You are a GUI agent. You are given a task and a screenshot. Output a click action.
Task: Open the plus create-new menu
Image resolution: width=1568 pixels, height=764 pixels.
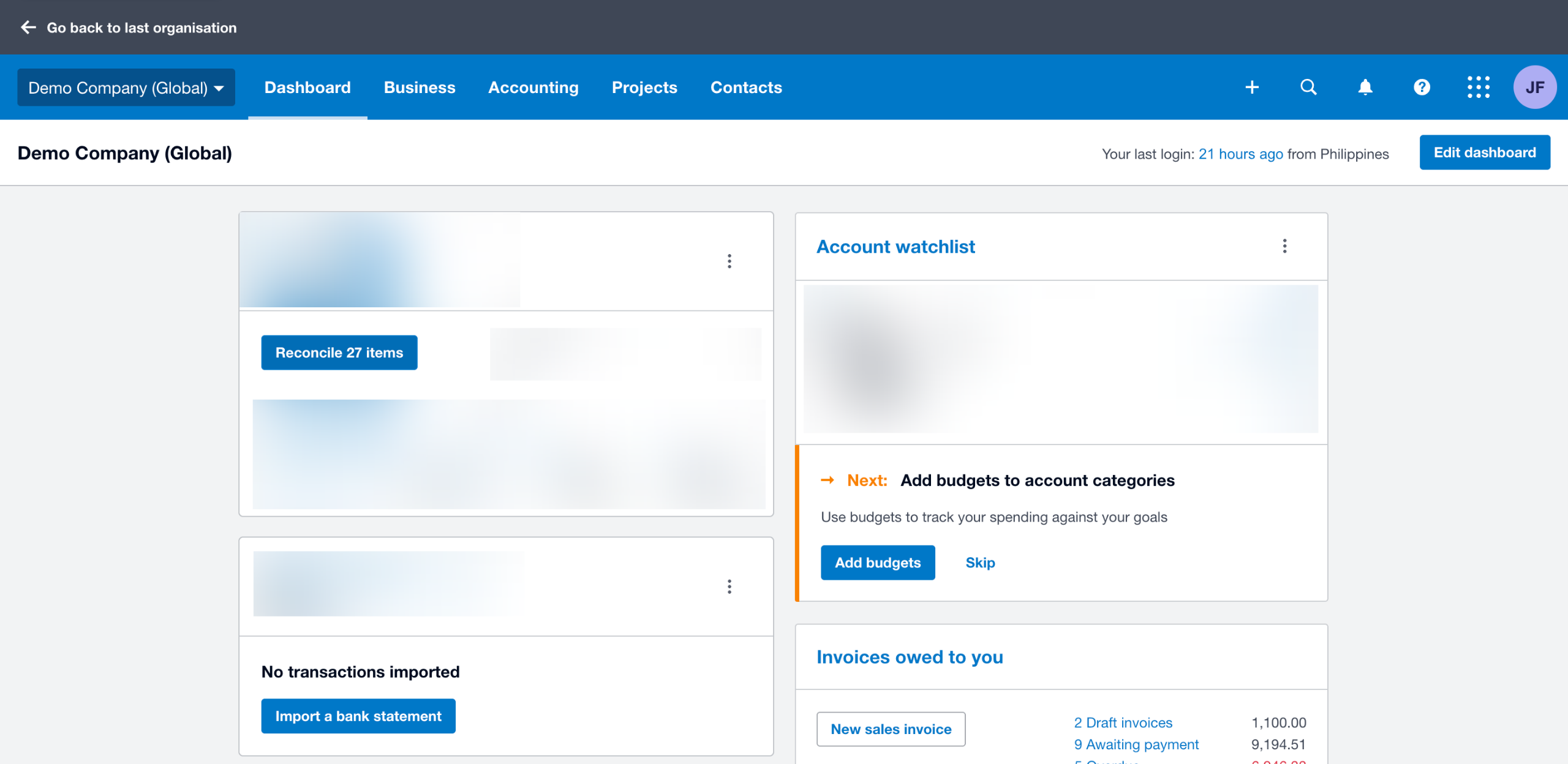pos(1252,87)
